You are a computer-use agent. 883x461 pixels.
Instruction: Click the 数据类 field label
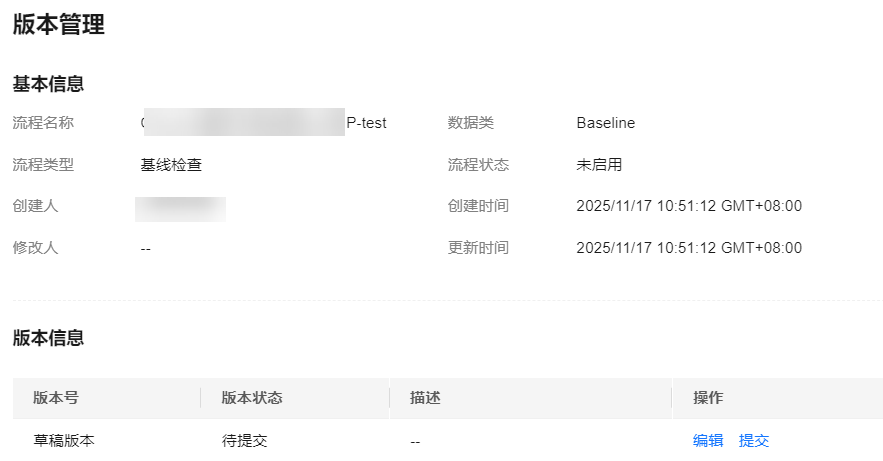[471, 123]
